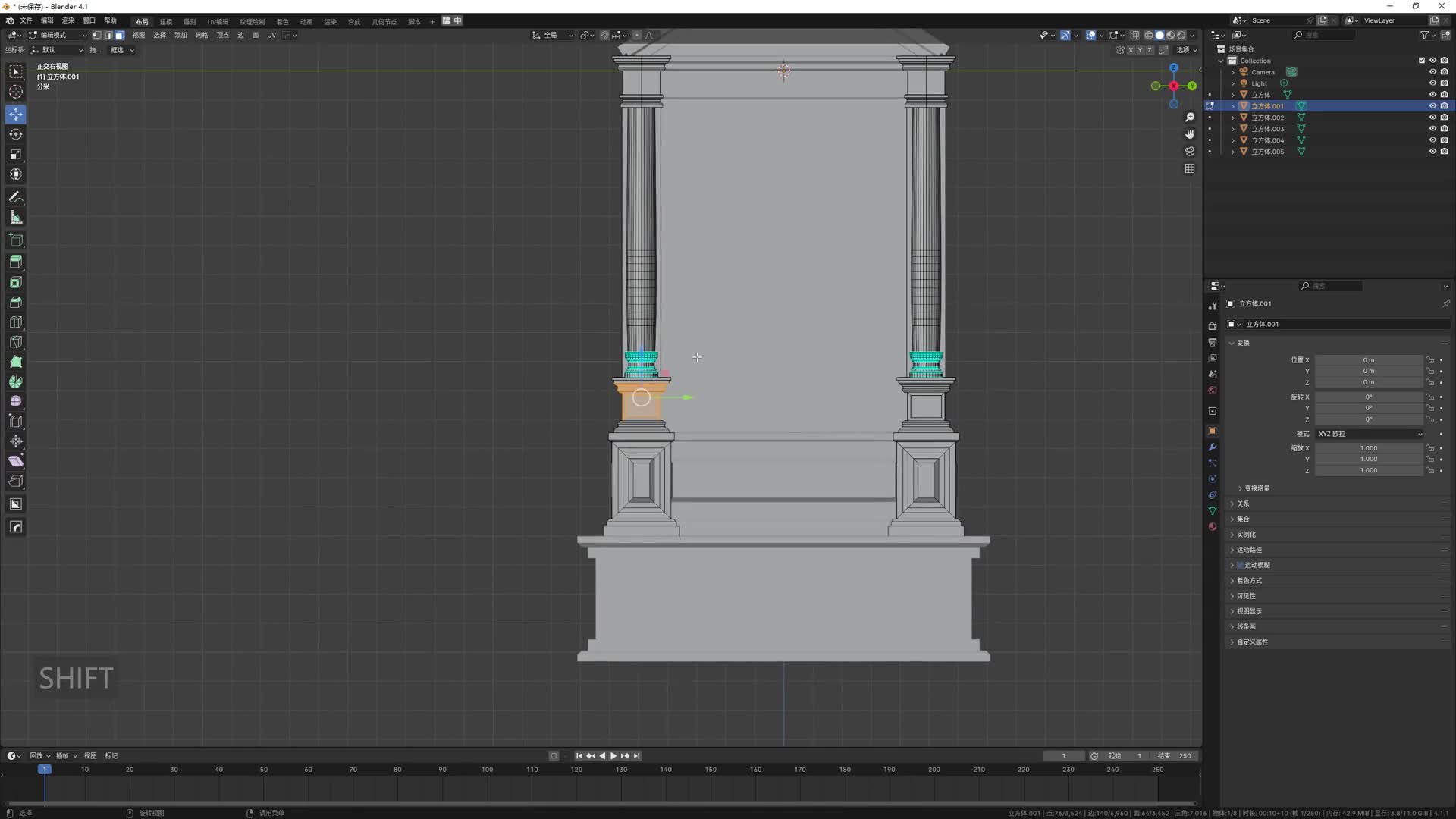The width and height of the screenshot is (1456, 819).
Task: Activate the Annotate pencil tool
Action: pos(15,197)
